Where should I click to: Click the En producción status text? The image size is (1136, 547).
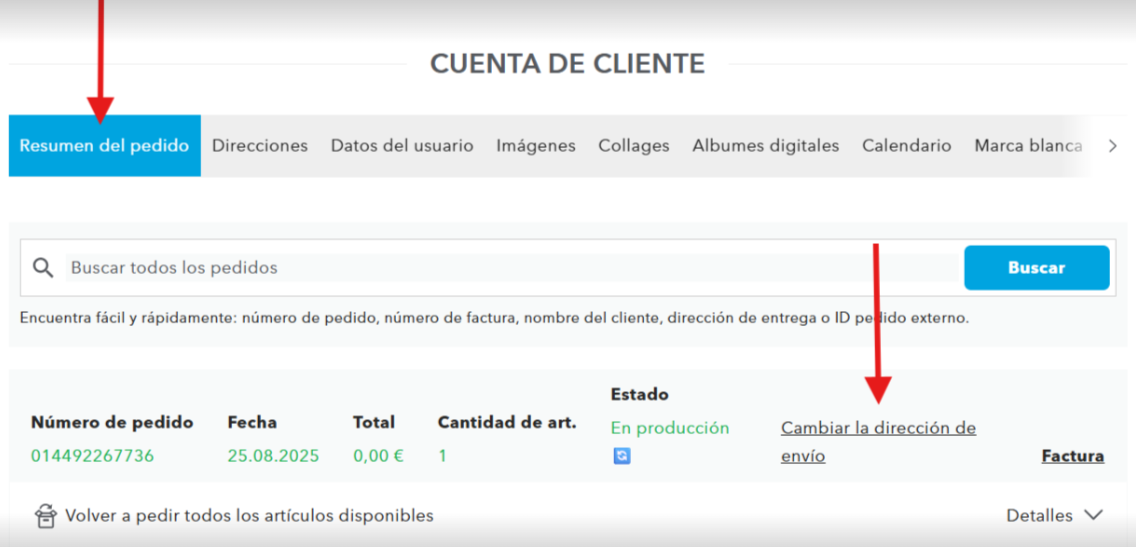click(670, 428)
